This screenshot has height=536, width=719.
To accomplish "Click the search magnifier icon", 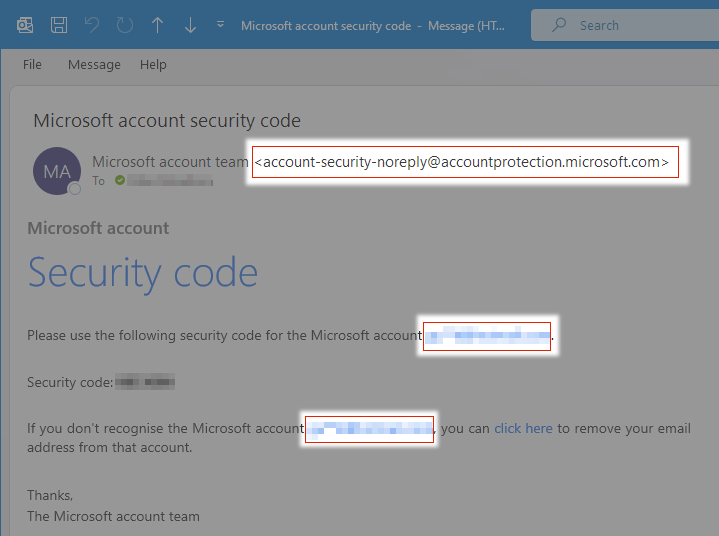I will coord(559,25).
